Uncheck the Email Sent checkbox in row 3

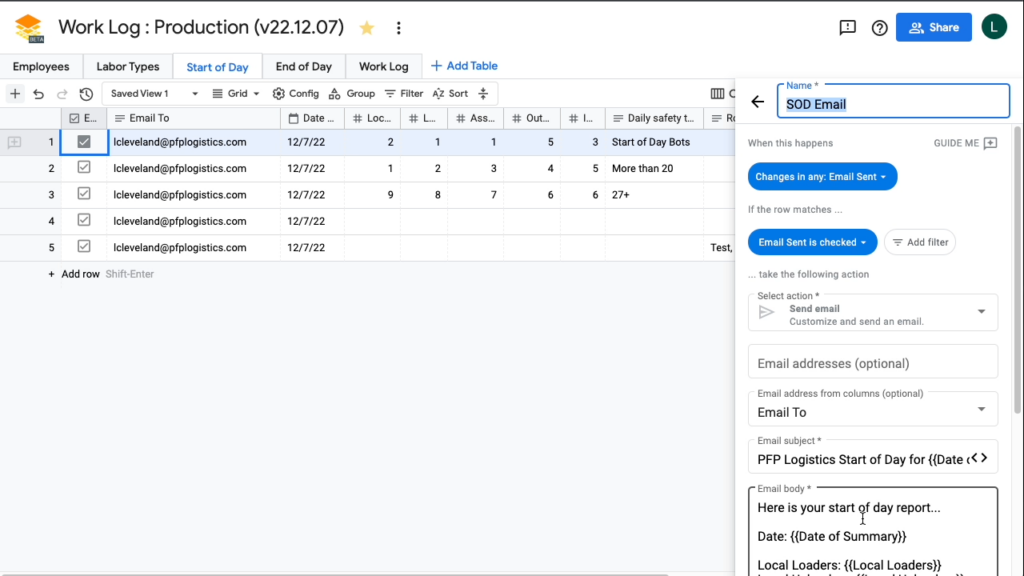point(84,194)
